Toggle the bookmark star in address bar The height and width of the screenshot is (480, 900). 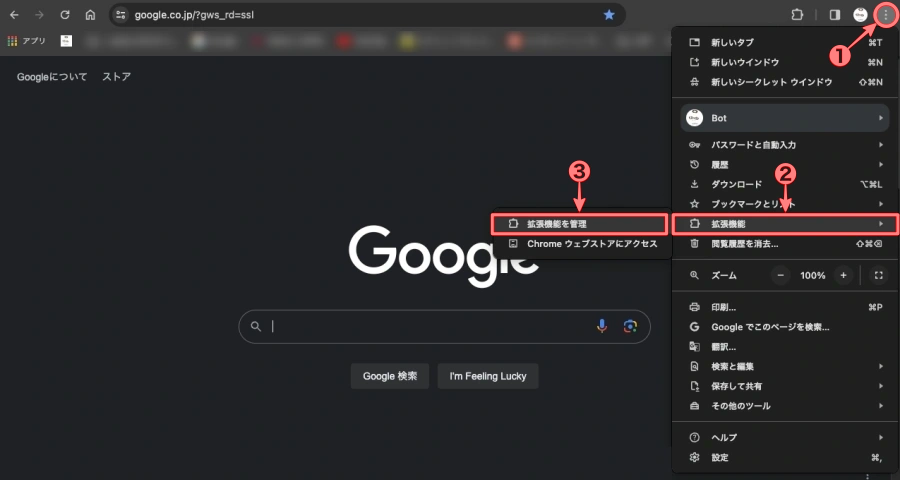[609, 15]
